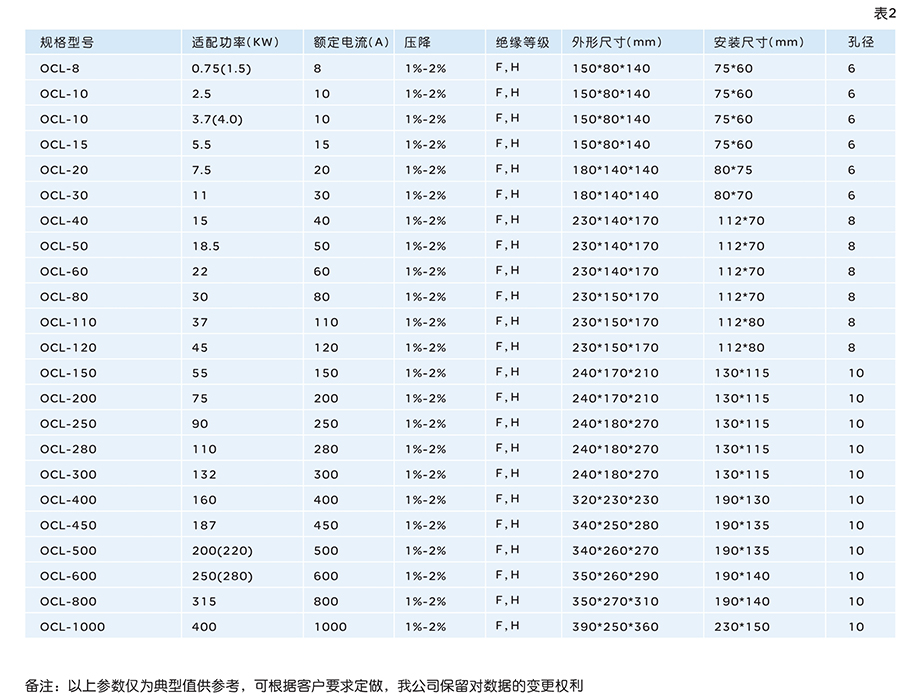The image size is (920, 699).
Task: Click the 18.5 power value
Action: click(205, 246)
